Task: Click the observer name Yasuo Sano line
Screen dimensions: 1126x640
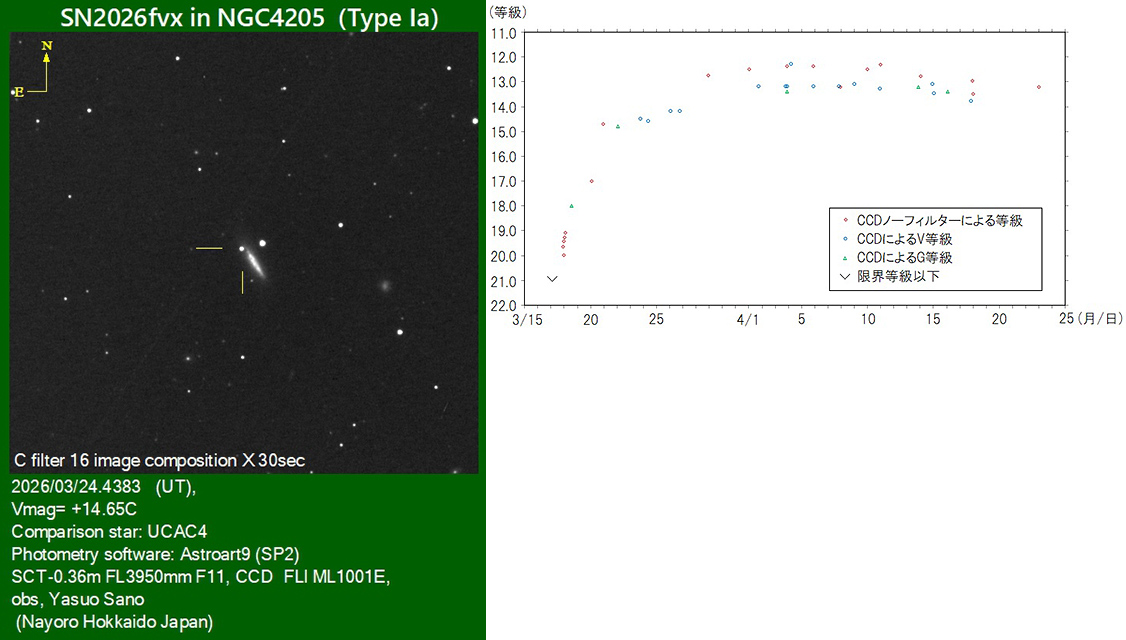Action: click(x=78, y=599)
